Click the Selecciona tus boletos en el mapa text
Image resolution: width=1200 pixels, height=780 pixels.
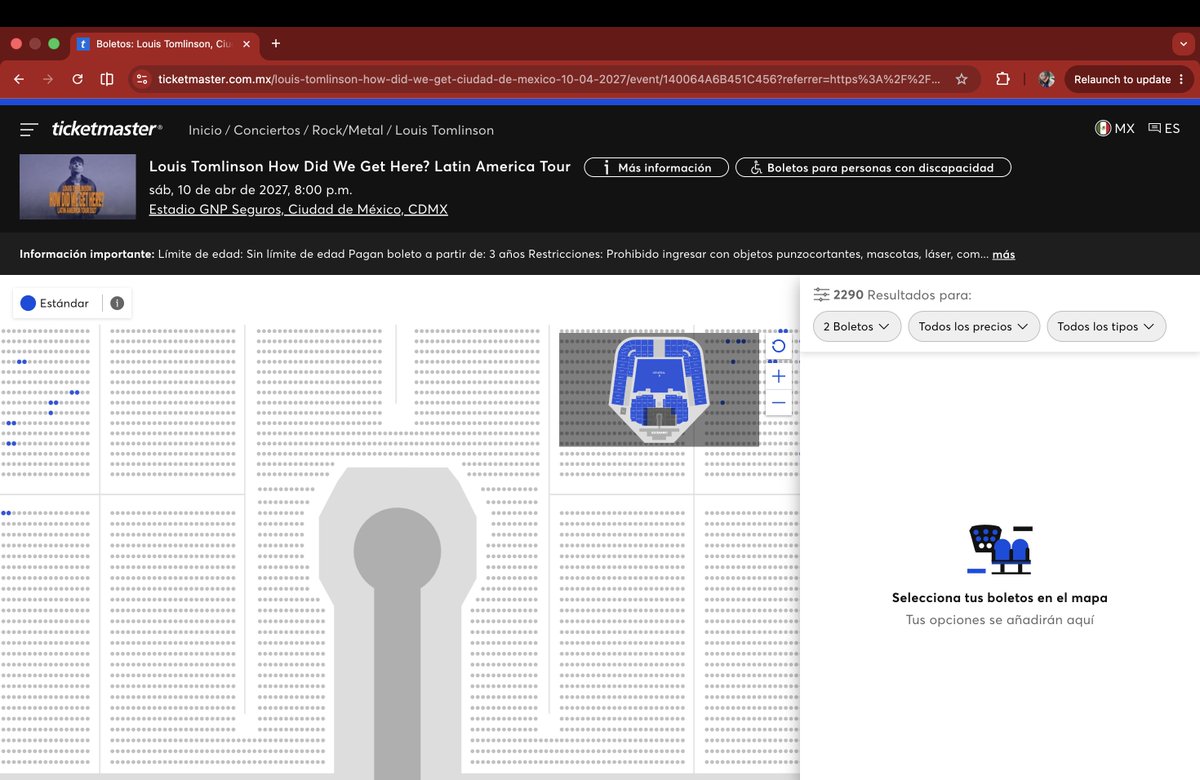pyautogui.click(x=1000, y=598)
